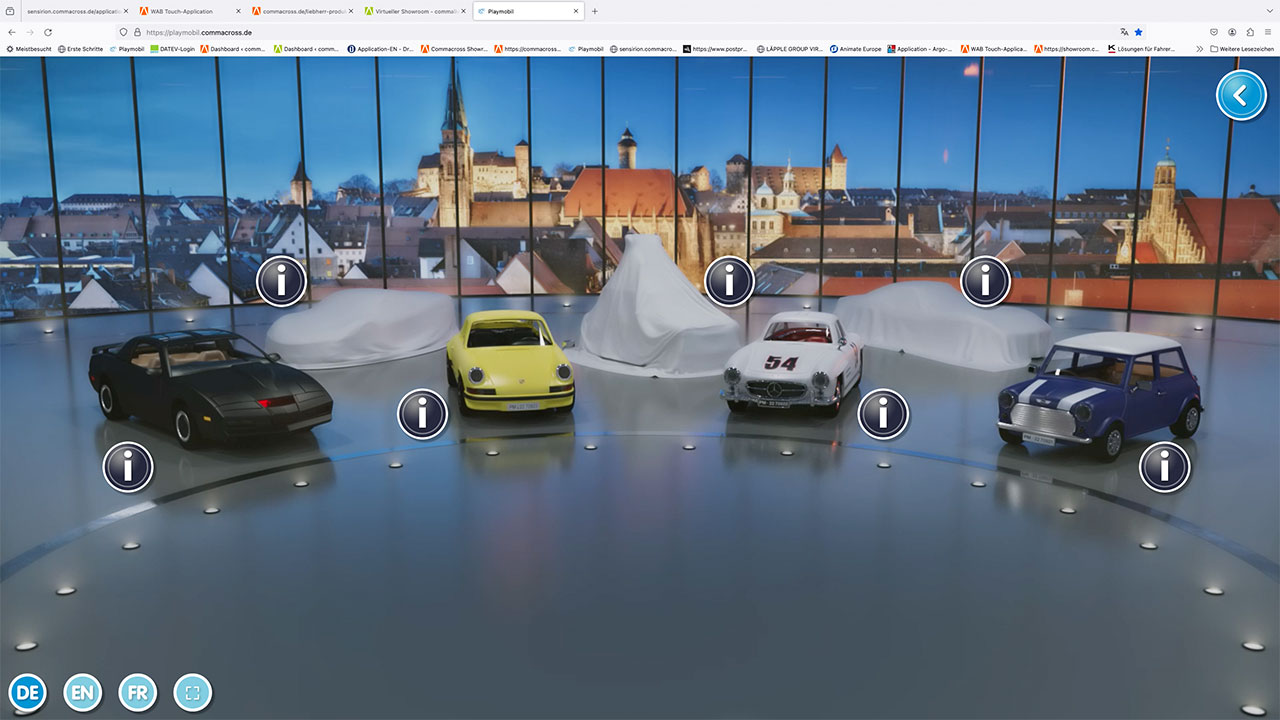Switch language to English with EN button
The height and width of the screenshot is (720, 1280).
pyautogui.click(x=83, y=692)
